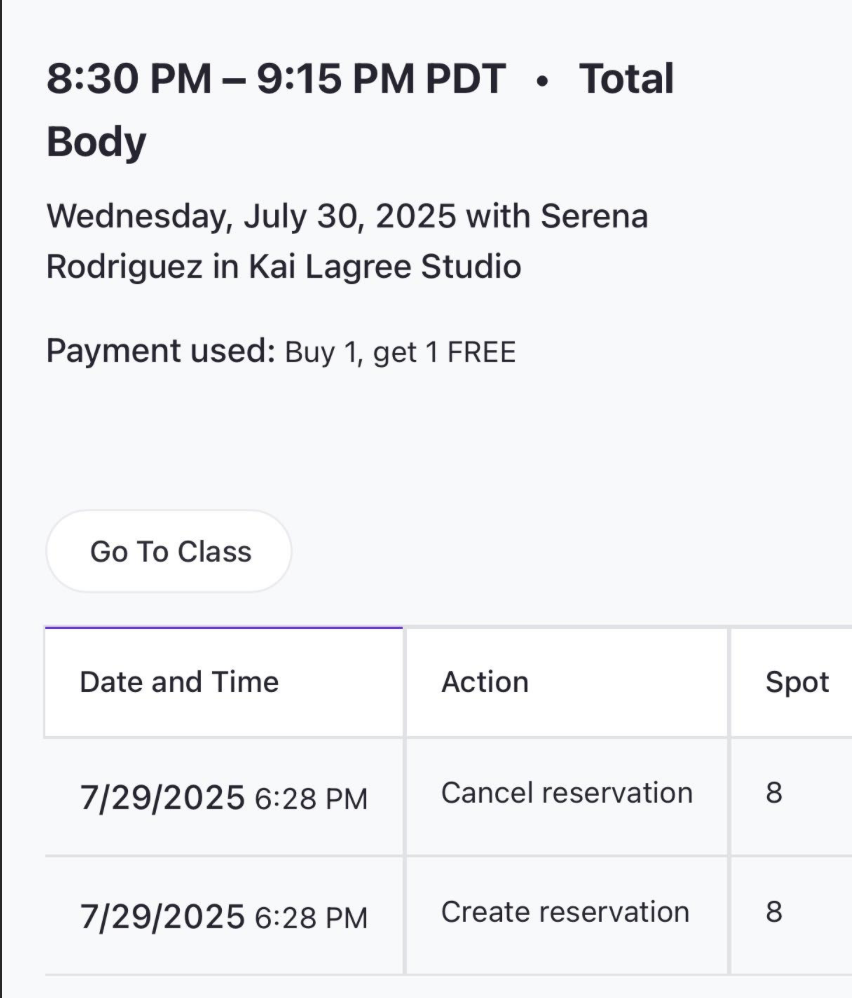Click spot 8 in the Cancel reservation row

(774, 794)
